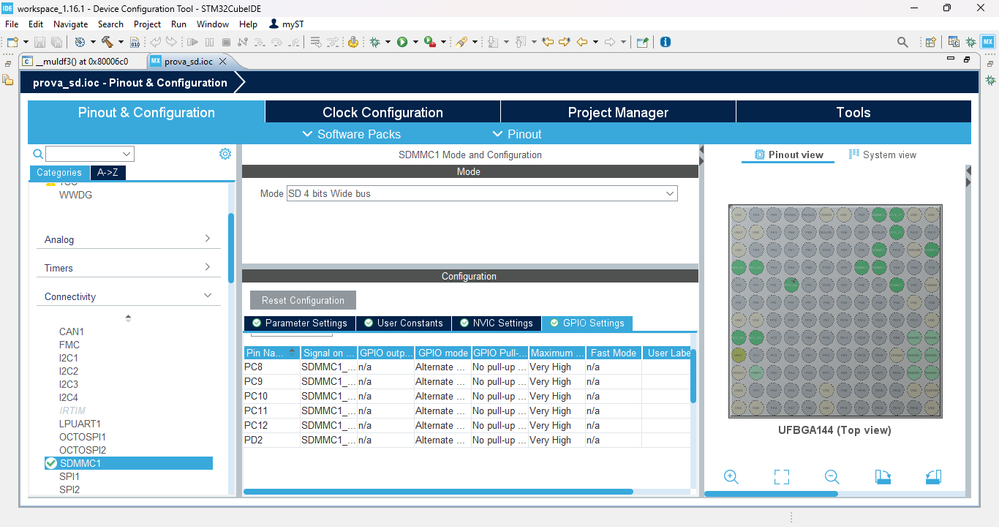The image size is (999, 527).
Task: Switch to the Tools tab
Action: tap(853, 112)
